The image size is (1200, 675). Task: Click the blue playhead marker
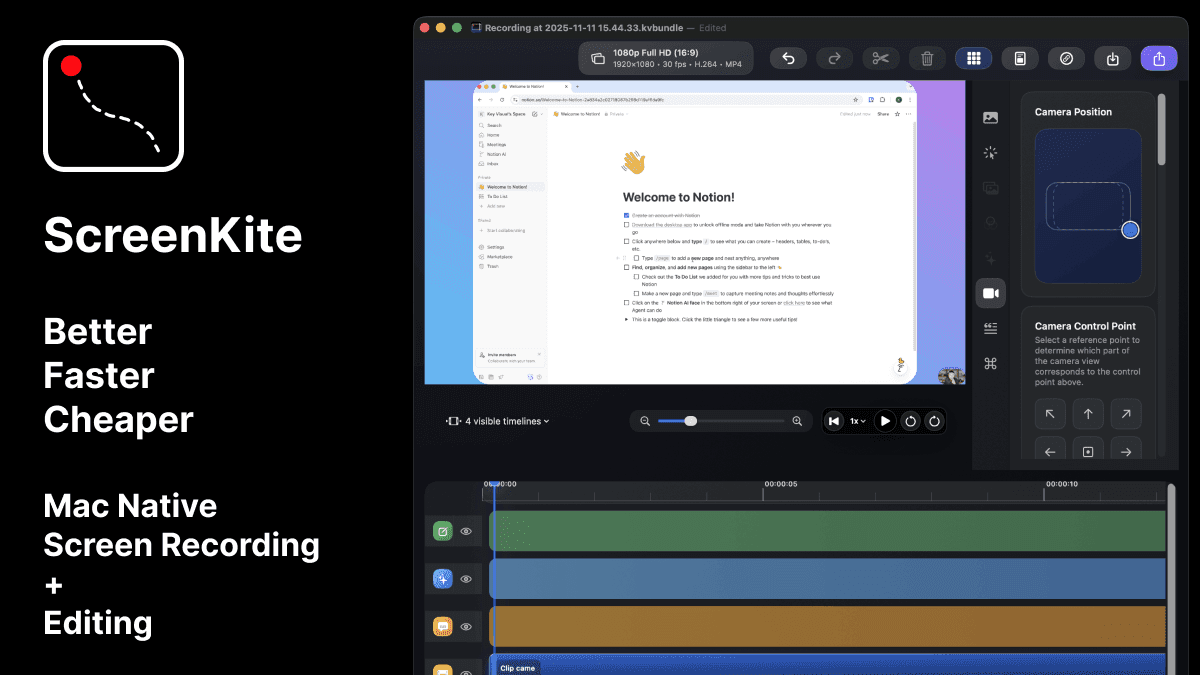click(493, 485)
